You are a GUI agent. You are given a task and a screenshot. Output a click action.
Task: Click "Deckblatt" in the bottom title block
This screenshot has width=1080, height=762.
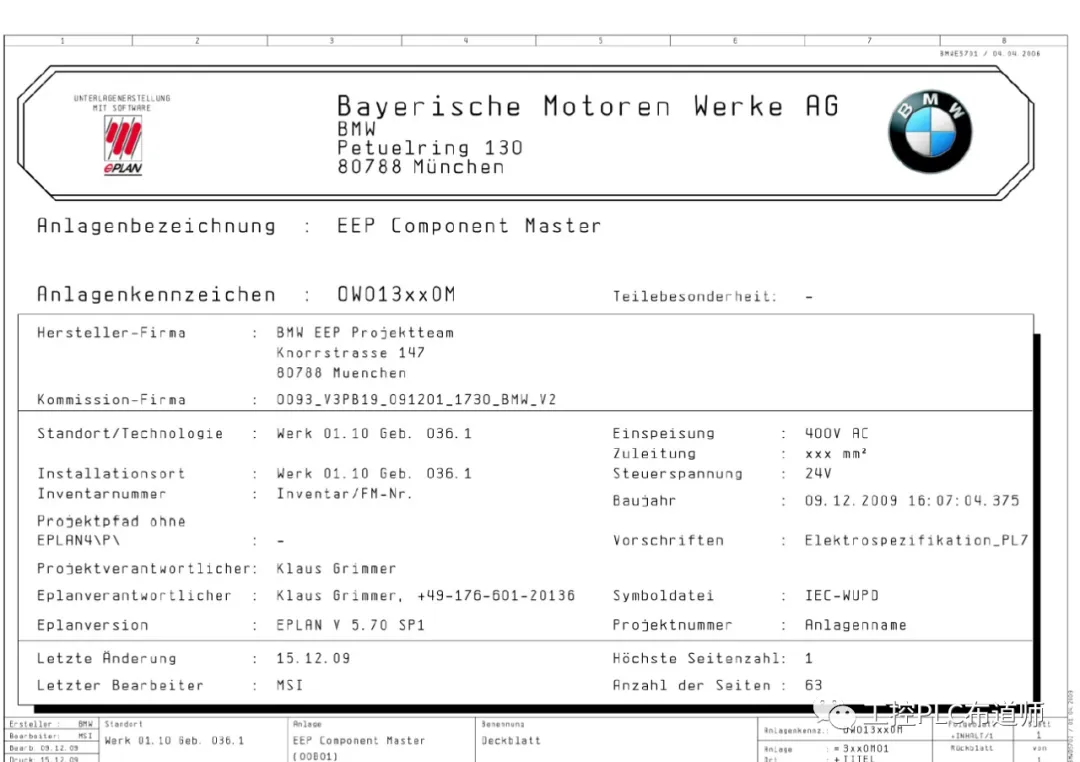click(x=511, y=741)
